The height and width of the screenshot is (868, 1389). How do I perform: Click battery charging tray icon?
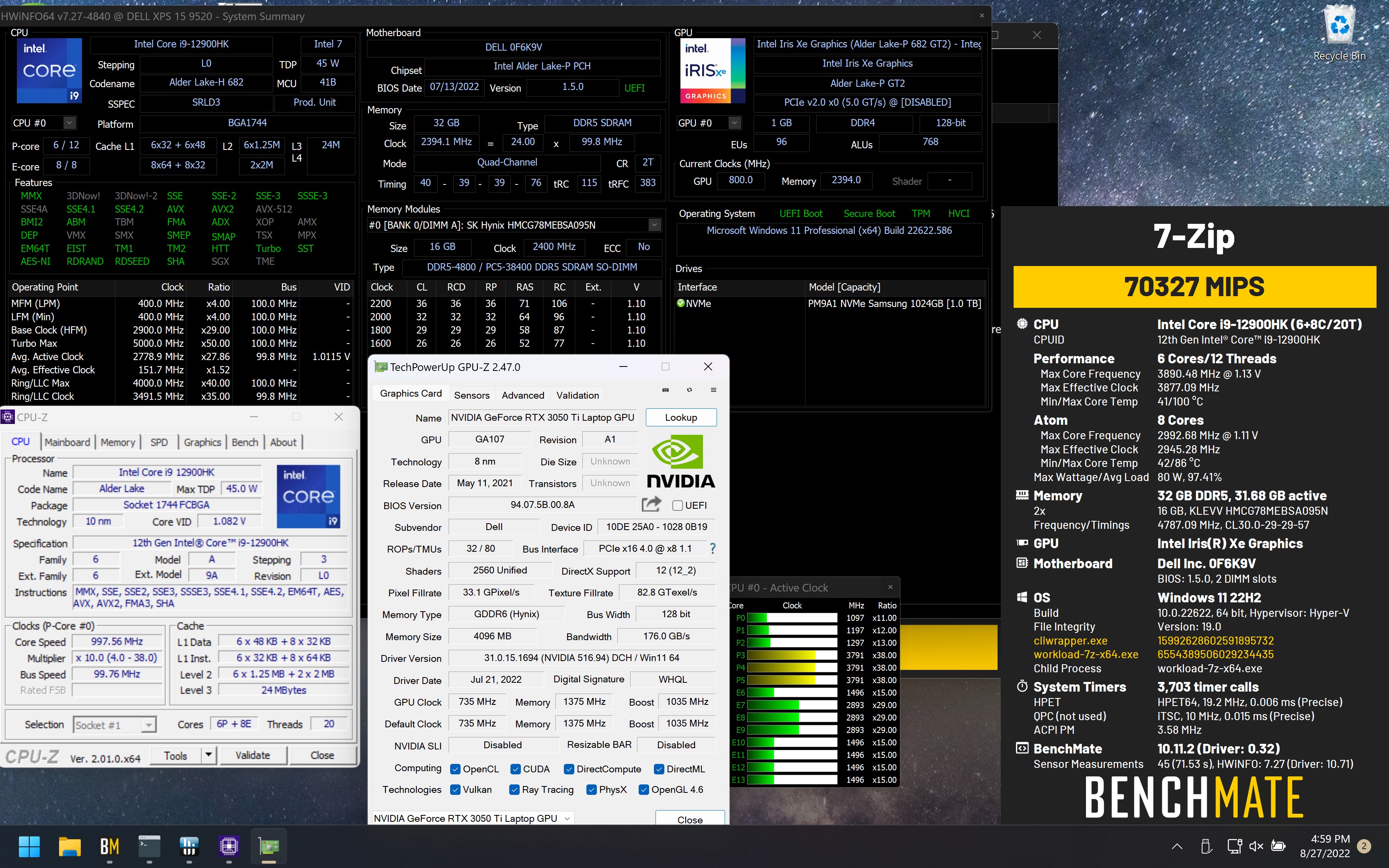pos(1278,846)
